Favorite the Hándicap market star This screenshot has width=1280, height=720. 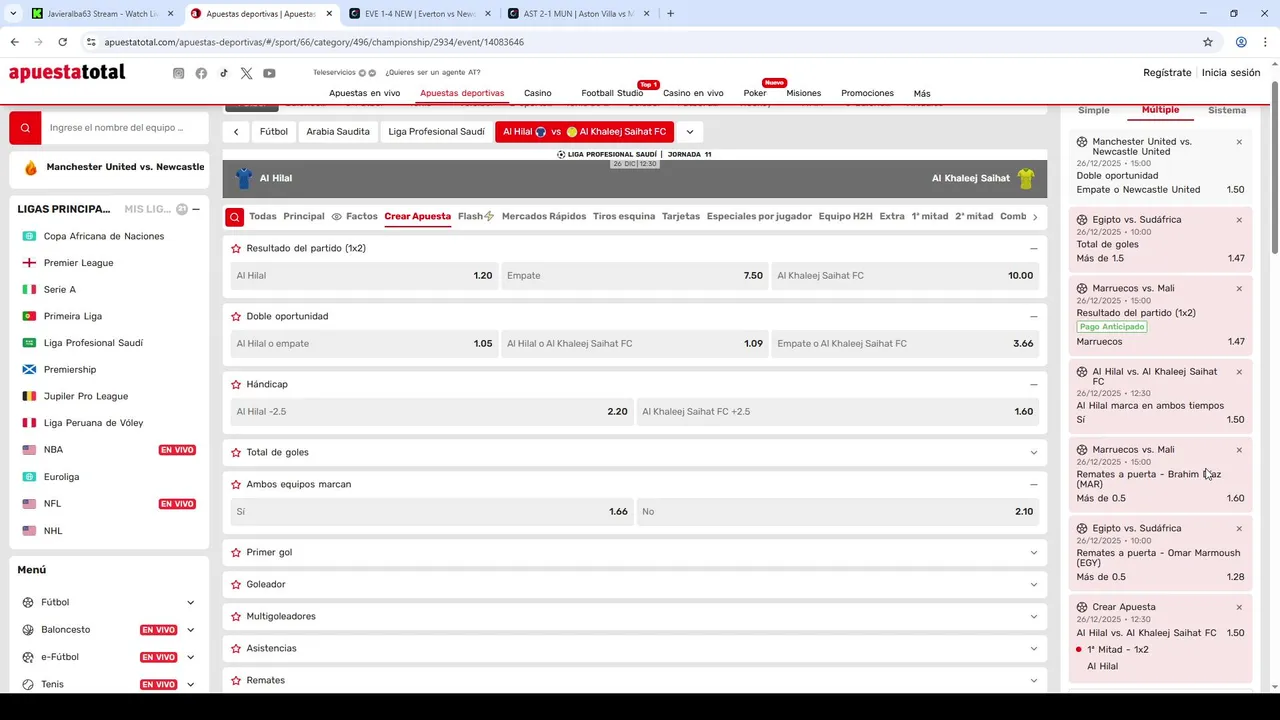[236, 384]
